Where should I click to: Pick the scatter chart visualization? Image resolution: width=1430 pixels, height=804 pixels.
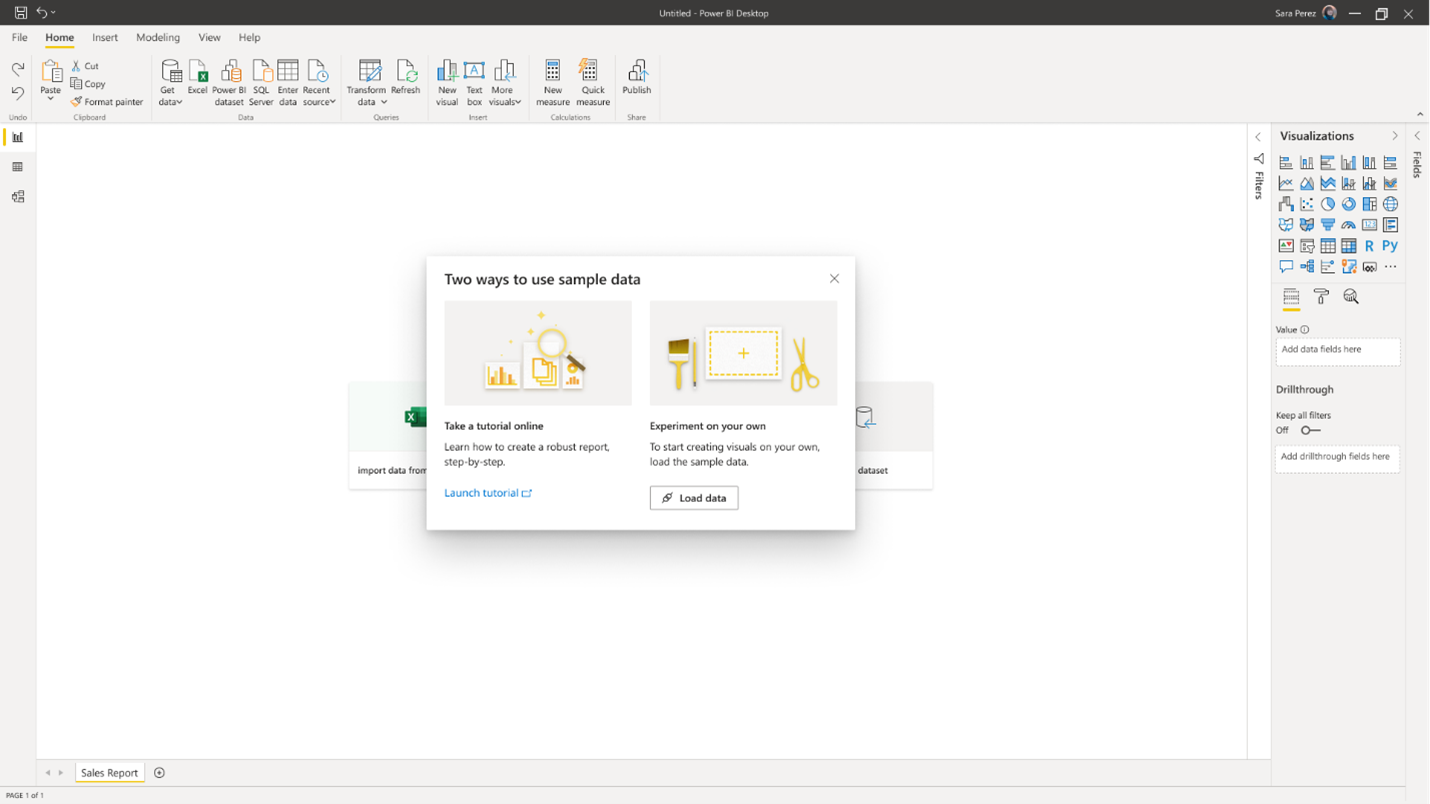pyautogui.click(x=1307, y=204)
